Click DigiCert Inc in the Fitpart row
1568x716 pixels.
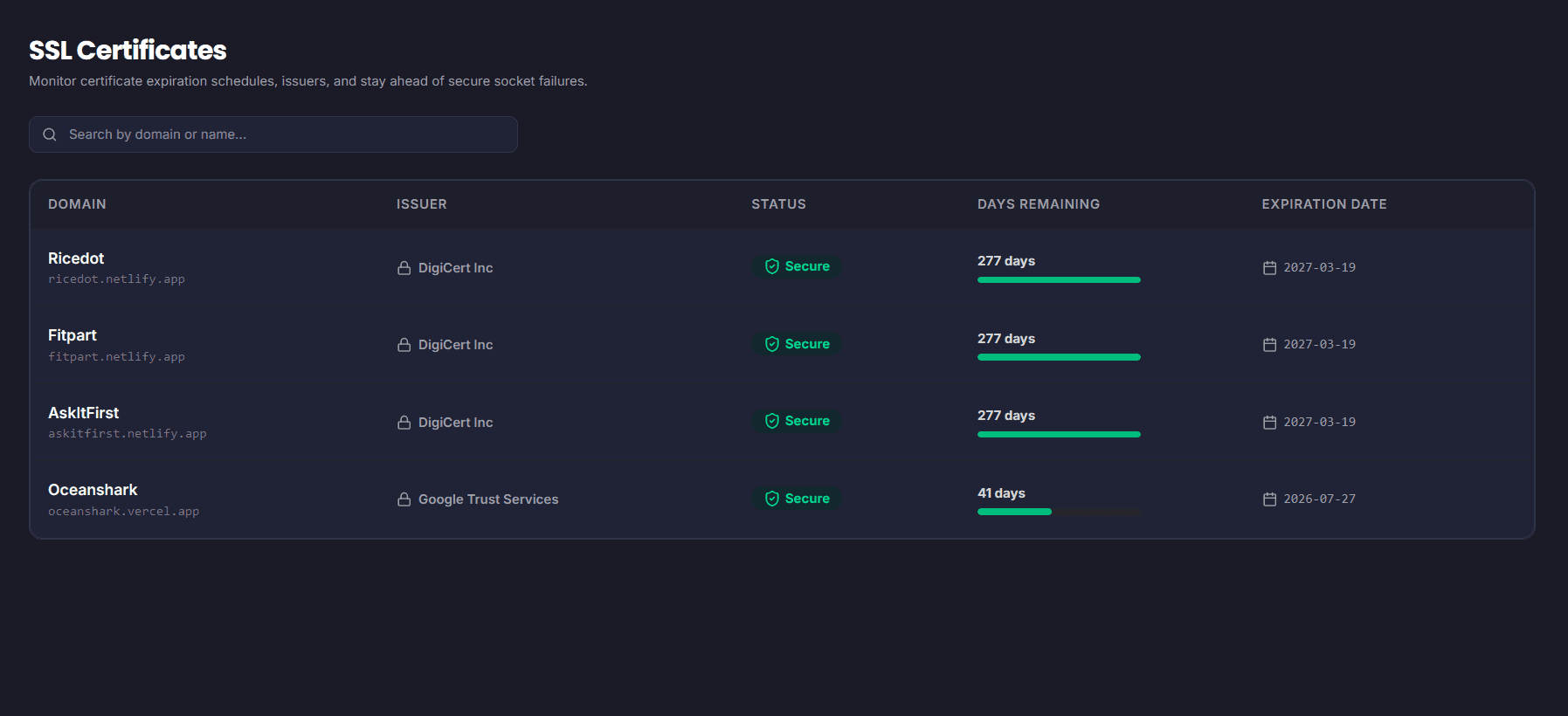(456, 345)
